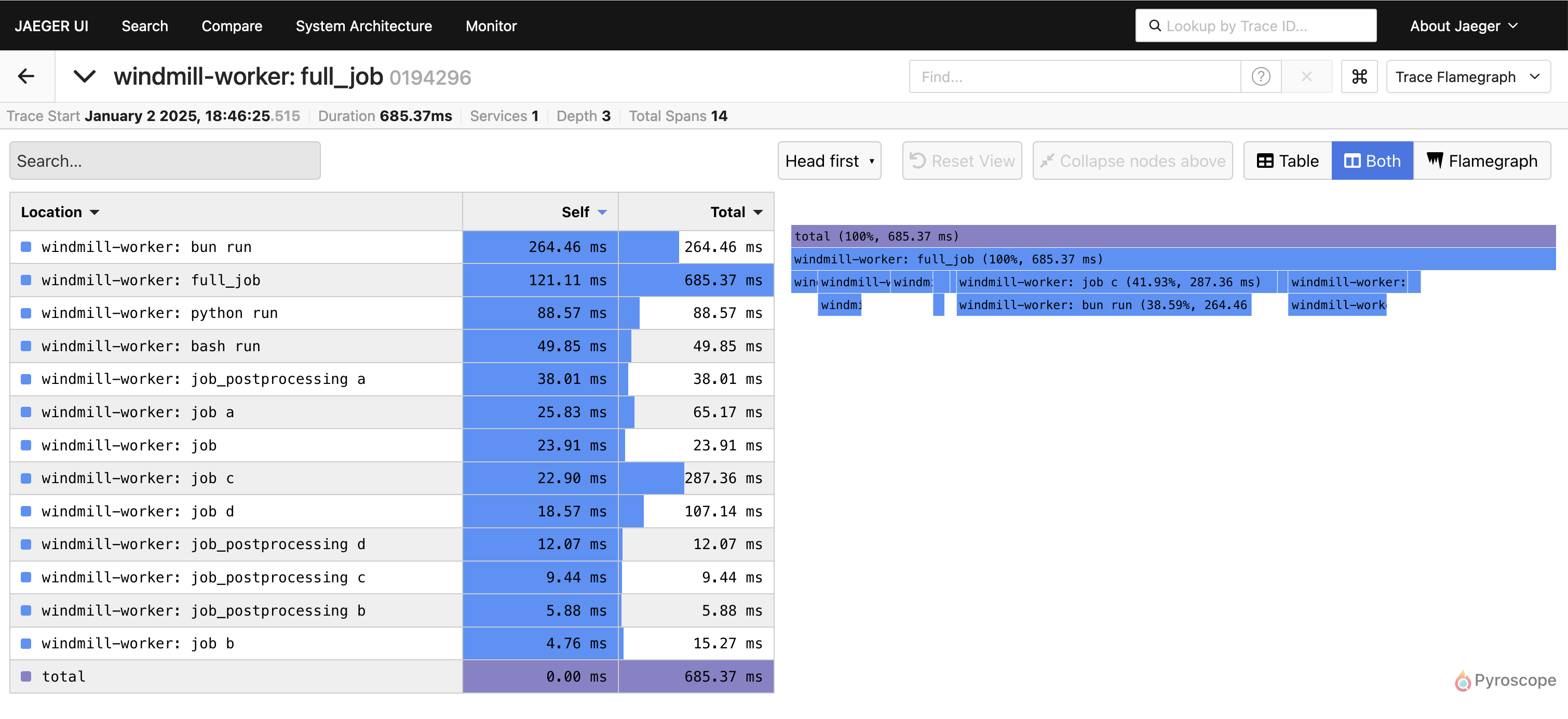The height and width of the screenshot is (719, 1568).
Task: Open About Jaeger dropdown menu
Action: point(1463,25)
